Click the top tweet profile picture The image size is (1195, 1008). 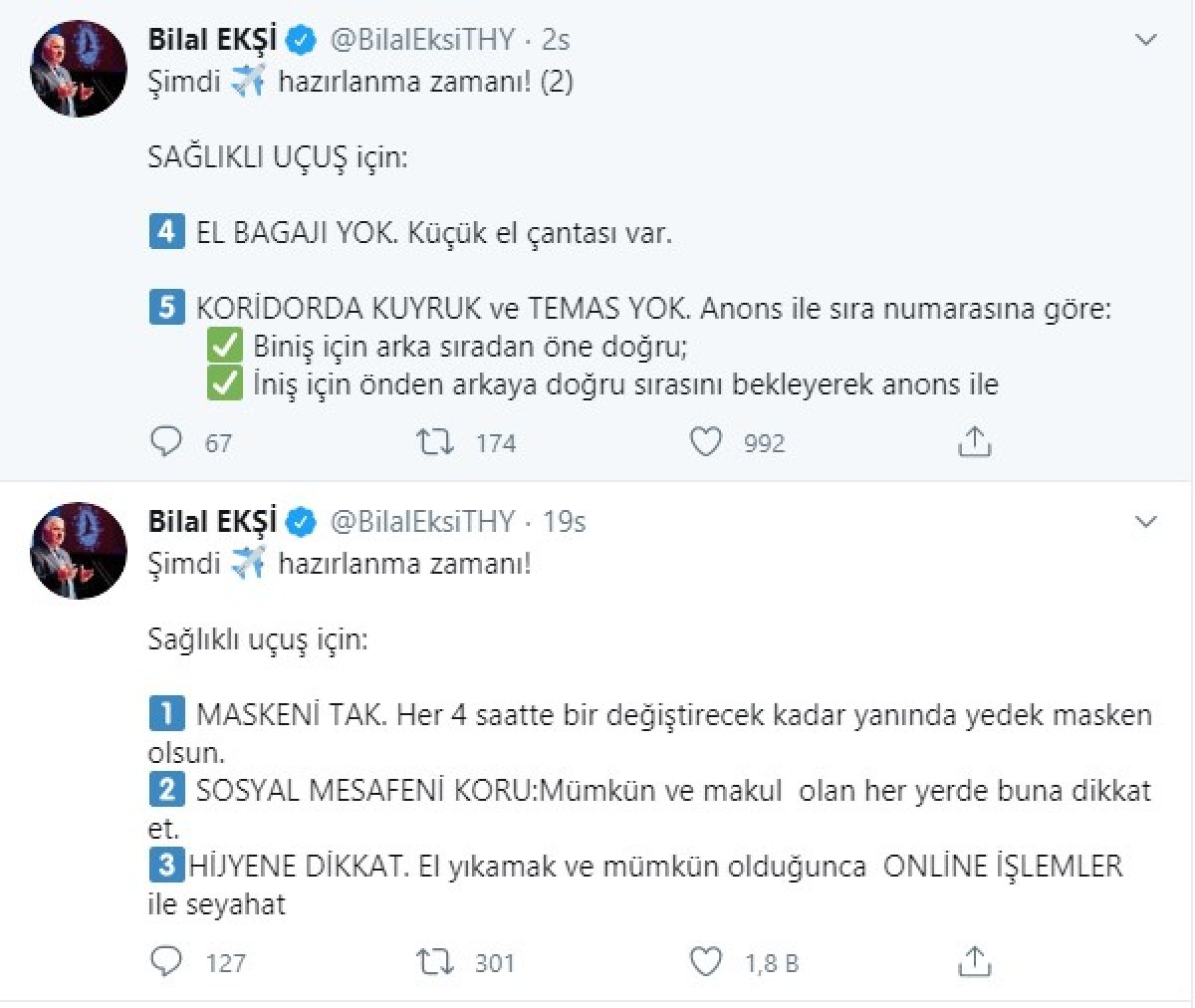tap(78, 68)
